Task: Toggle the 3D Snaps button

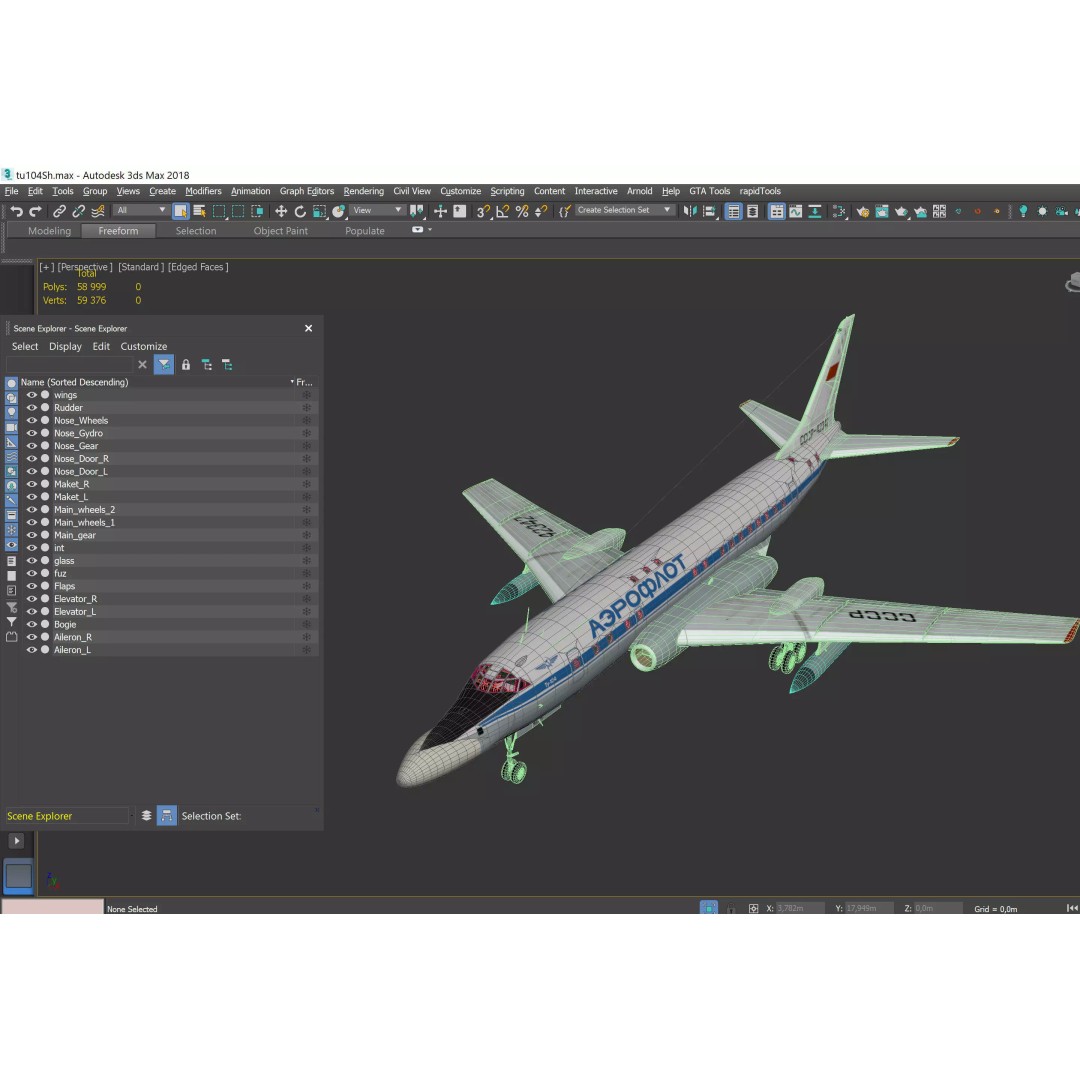Action: point(484,211)
